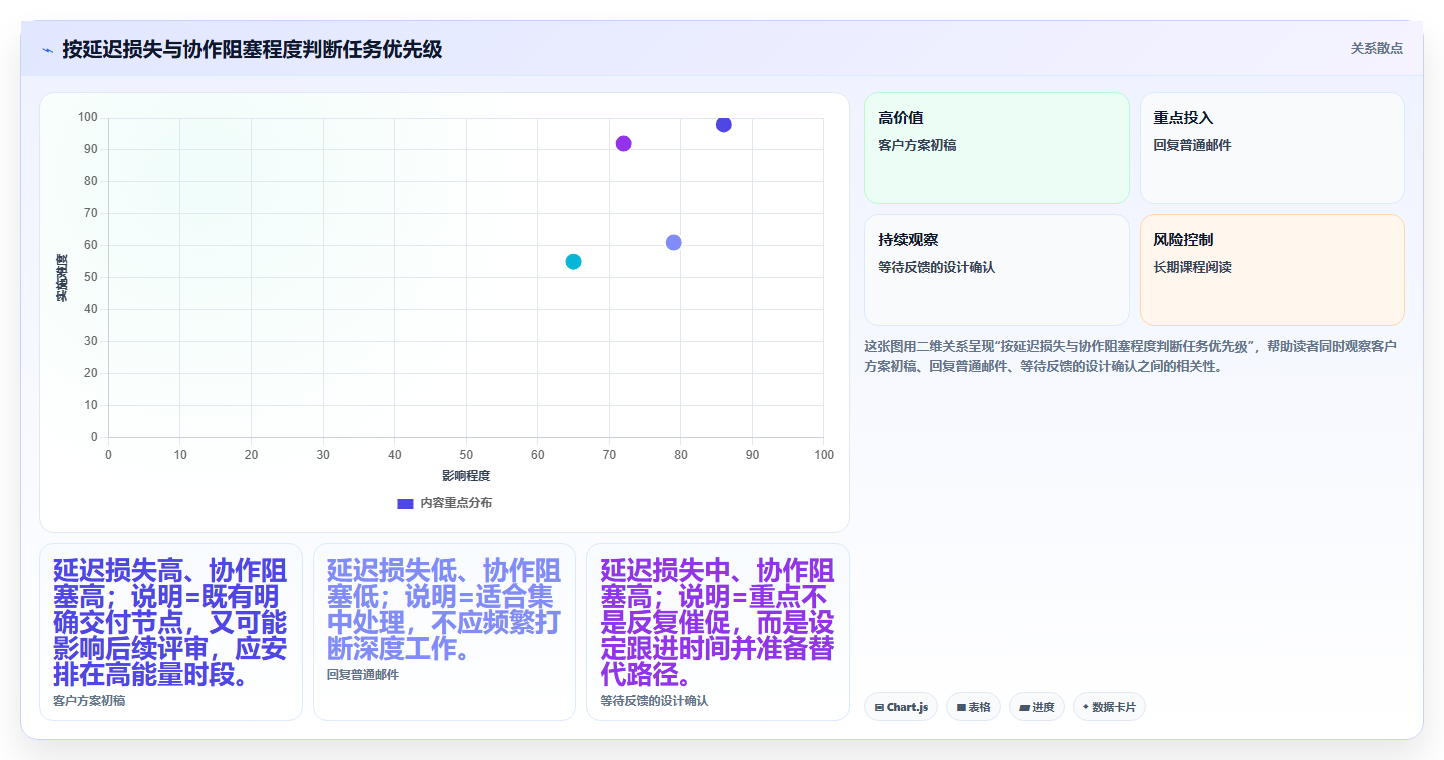Click the page title 按延迟损失与协作阻塞程度判断任务优先级

pos(252,49)
